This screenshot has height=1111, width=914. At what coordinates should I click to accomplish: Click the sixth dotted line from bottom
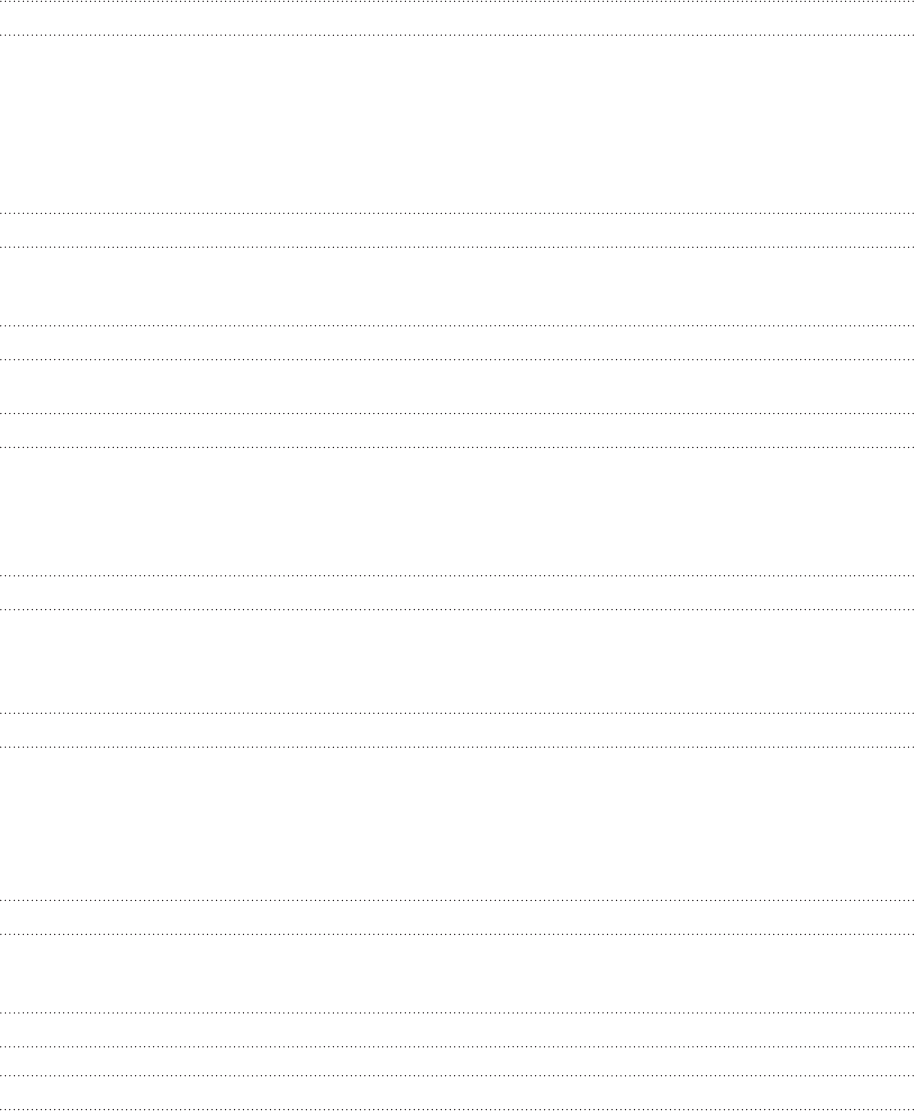click(x=457, y=901)
